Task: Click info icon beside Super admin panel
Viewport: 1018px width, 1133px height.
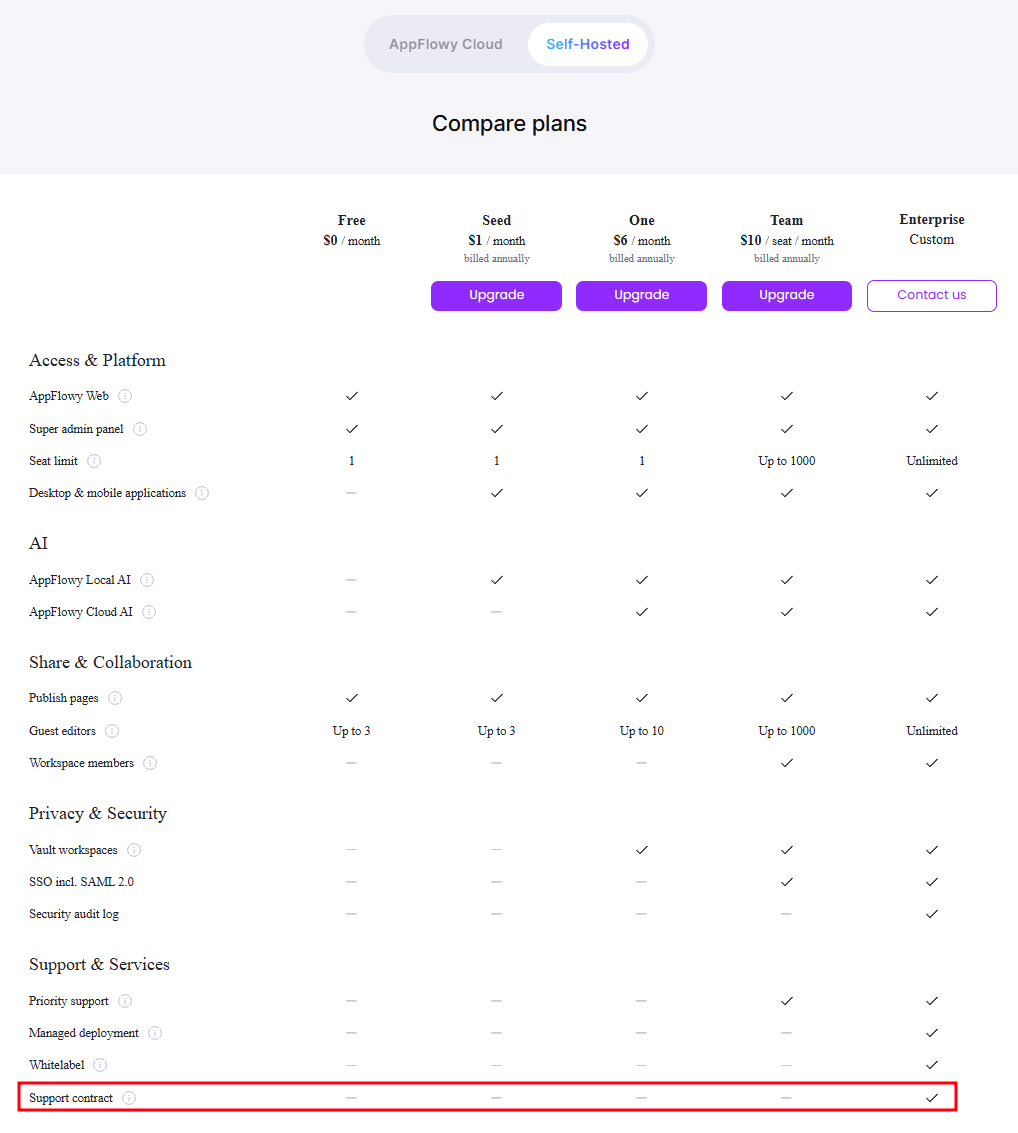Action: pos(140,429)
